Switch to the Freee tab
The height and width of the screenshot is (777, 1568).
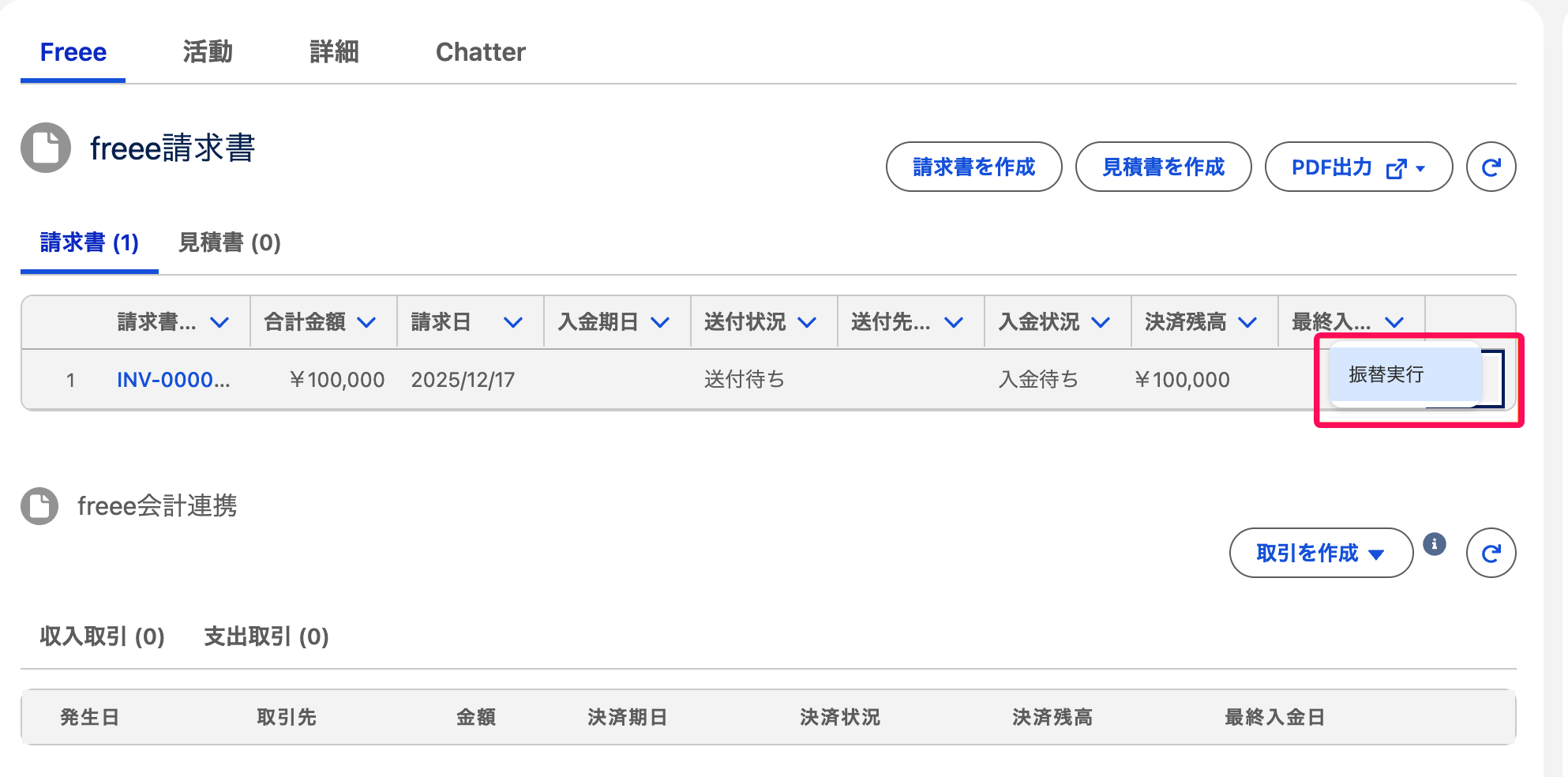tap(73, 52)
